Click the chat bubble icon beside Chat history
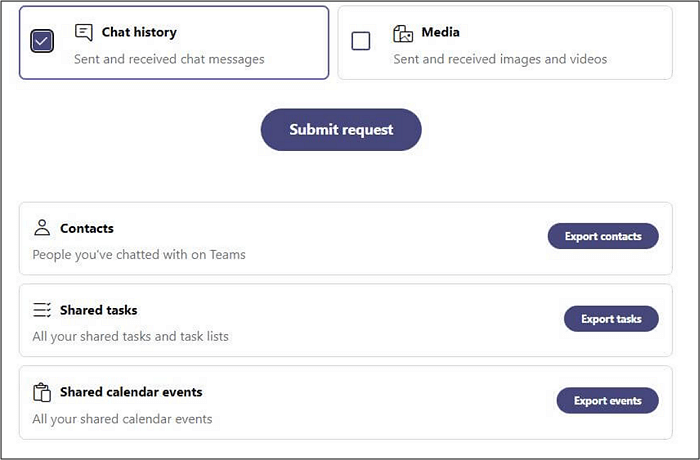700x460 pixels. 84,33
